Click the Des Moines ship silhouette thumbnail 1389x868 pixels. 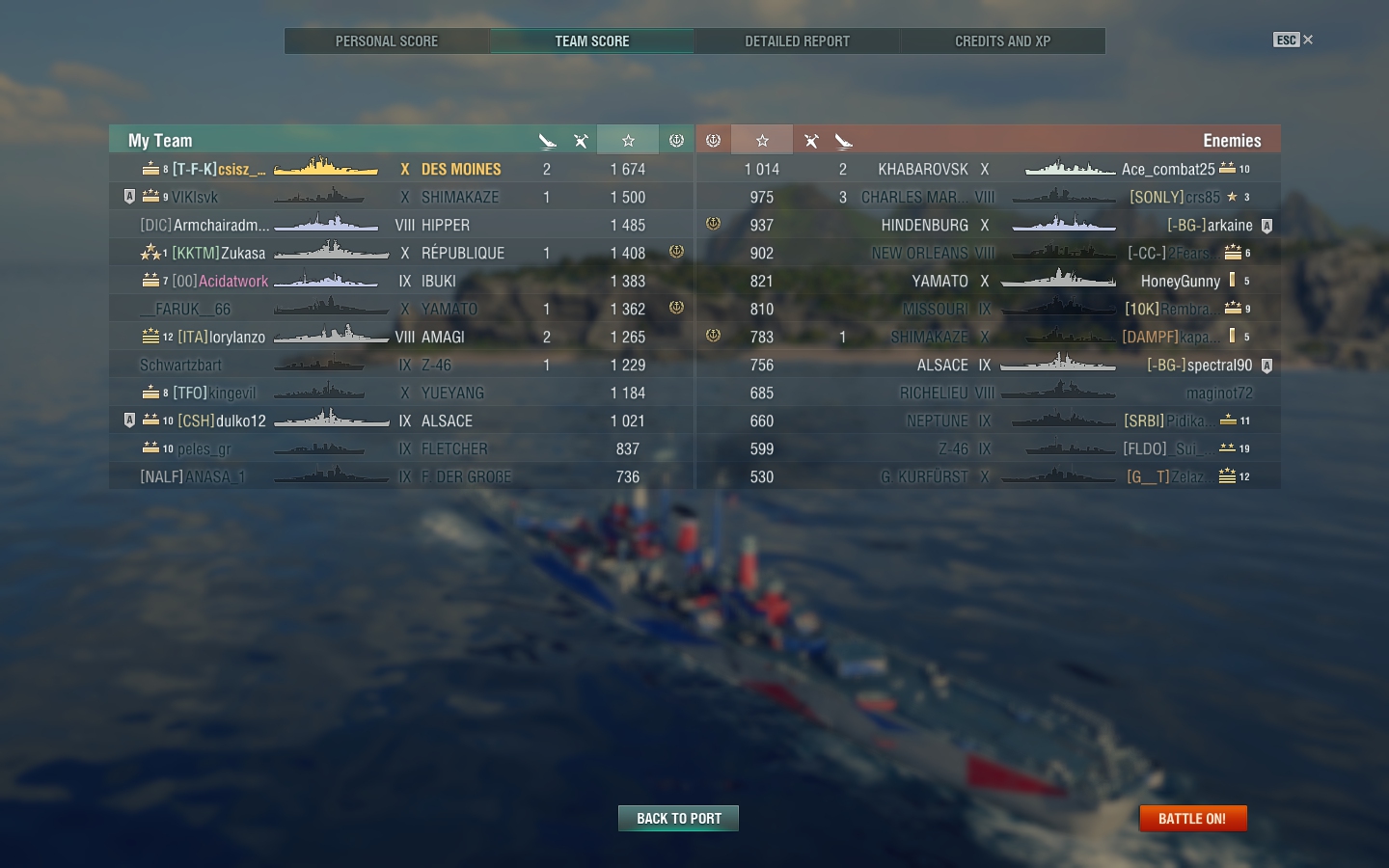pos(326,168)
